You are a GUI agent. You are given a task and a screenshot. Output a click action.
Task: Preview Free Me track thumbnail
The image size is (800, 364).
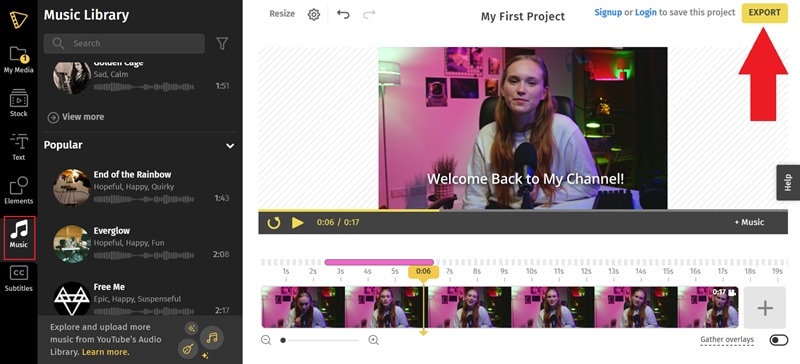pyautogui.click(x=72, y=299)
